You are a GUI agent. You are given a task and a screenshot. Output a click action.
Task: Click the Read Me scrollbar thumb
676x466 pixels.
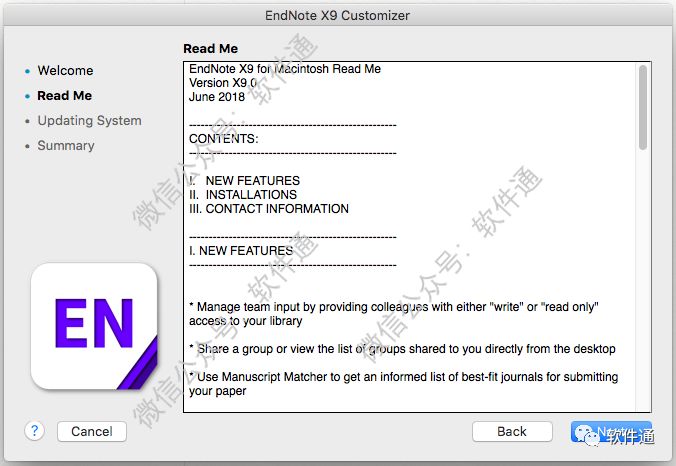[643, 107]
